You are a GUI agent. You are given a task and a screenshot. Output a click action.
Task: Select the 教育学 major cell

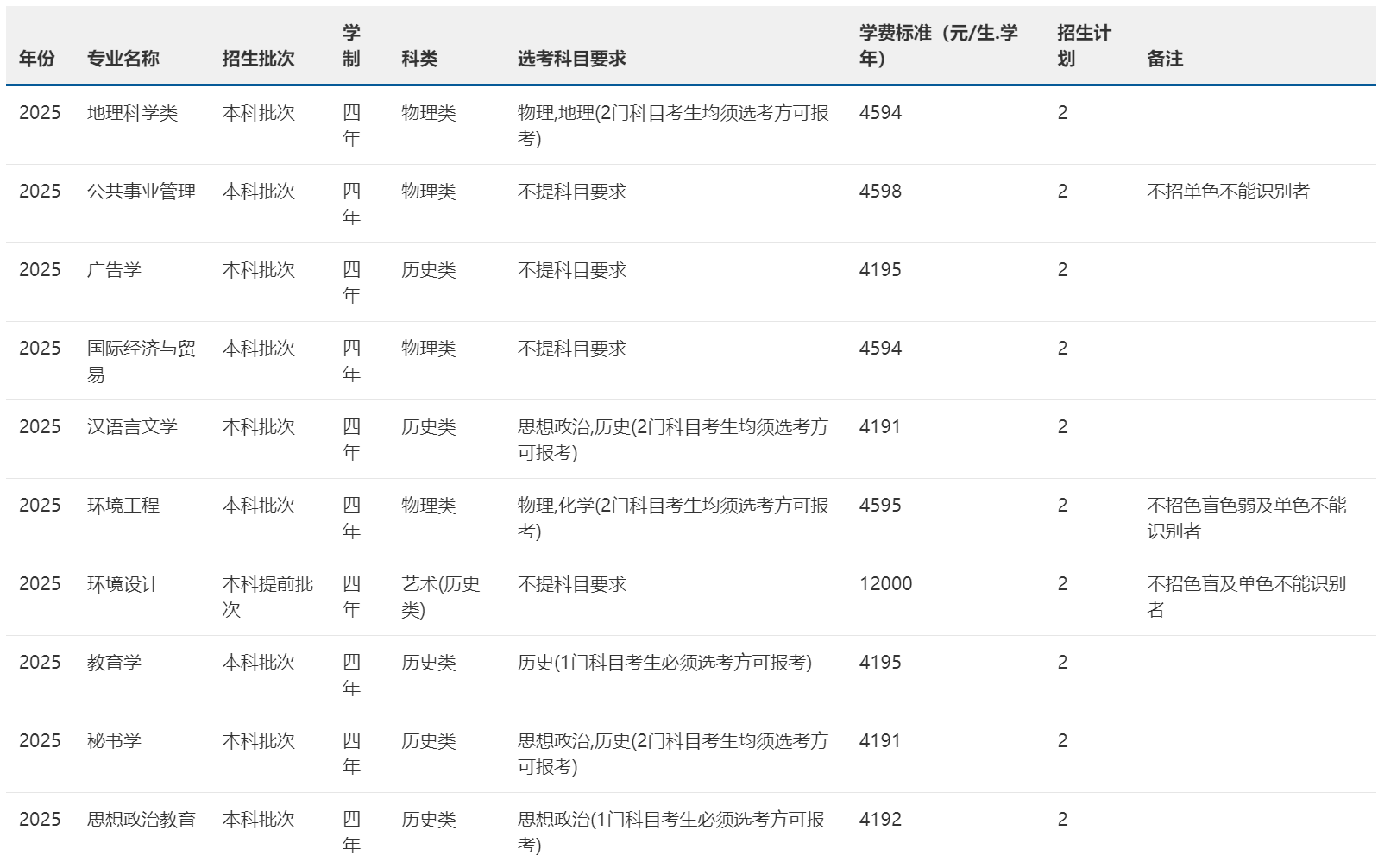coord(114,663)
